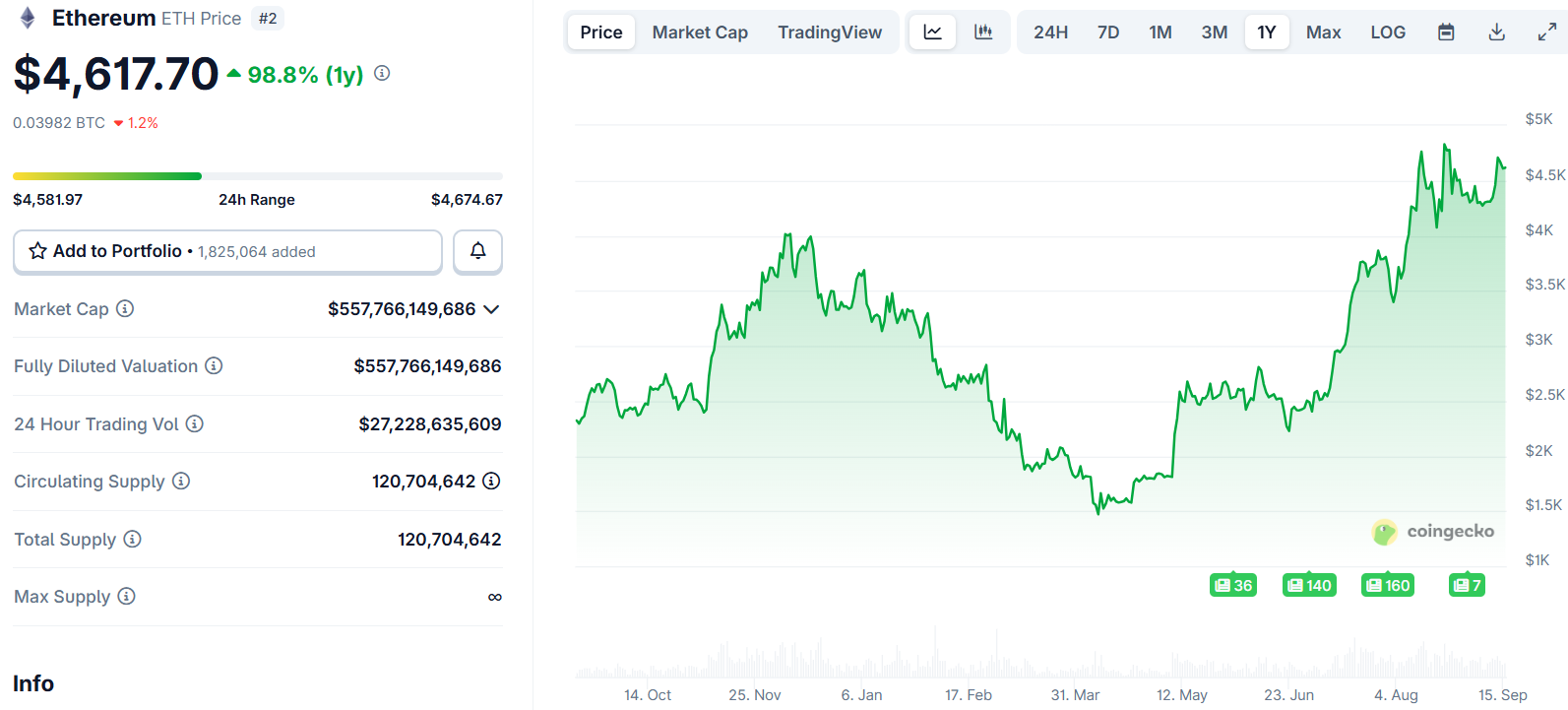This screenshot has height=710, width=1568.
Task: Click the Add to Portfolio button
Action: (227, 251)
